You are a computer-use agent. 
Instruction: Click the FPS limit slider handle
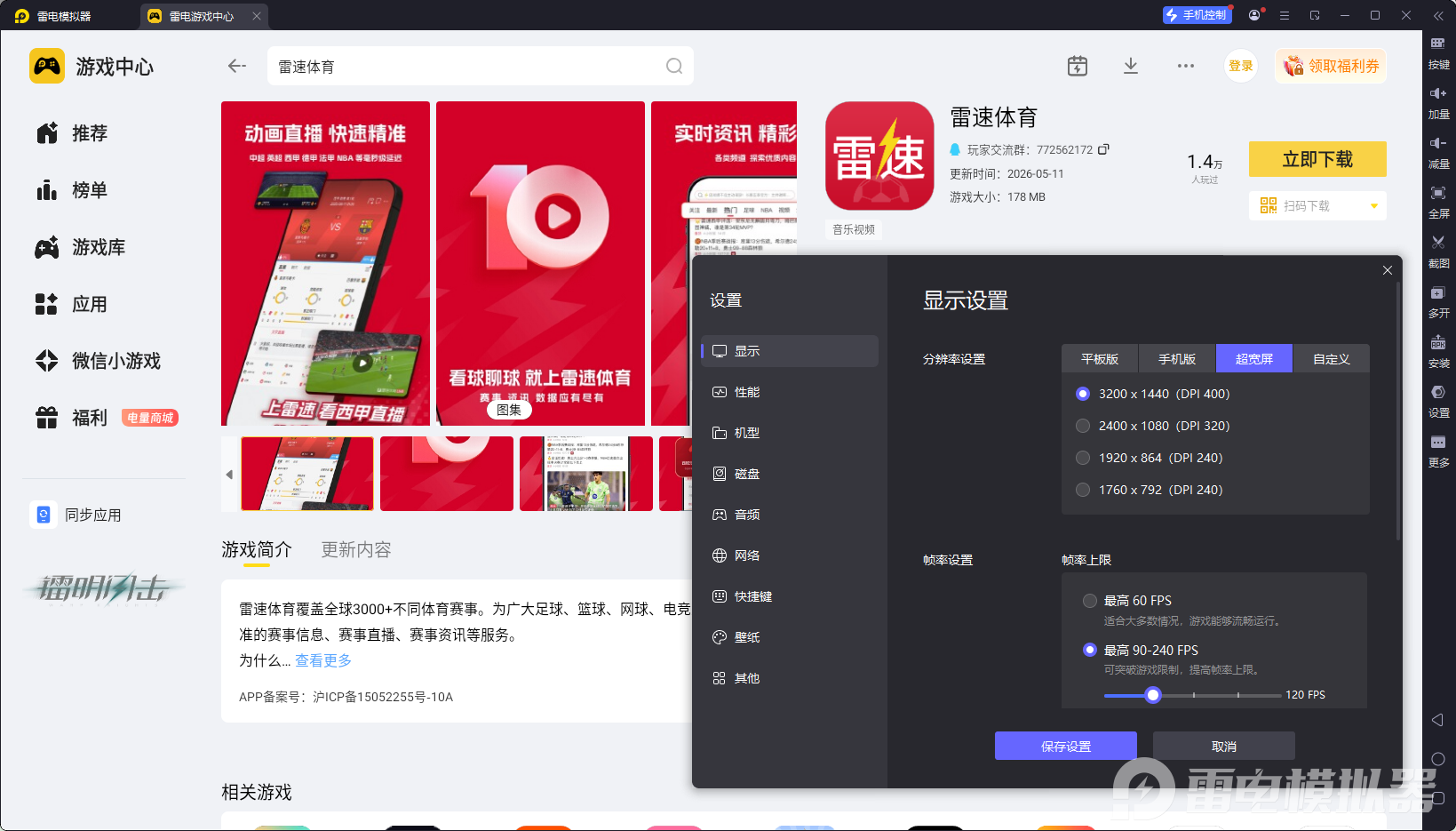(1153, 695)
